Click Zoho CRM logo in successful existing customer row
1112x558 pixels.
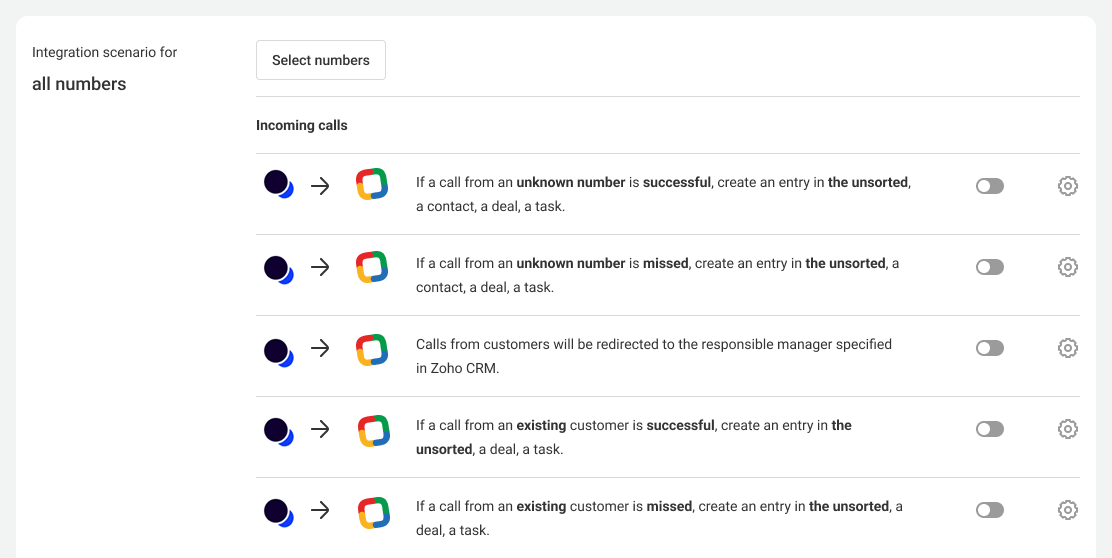373,430
